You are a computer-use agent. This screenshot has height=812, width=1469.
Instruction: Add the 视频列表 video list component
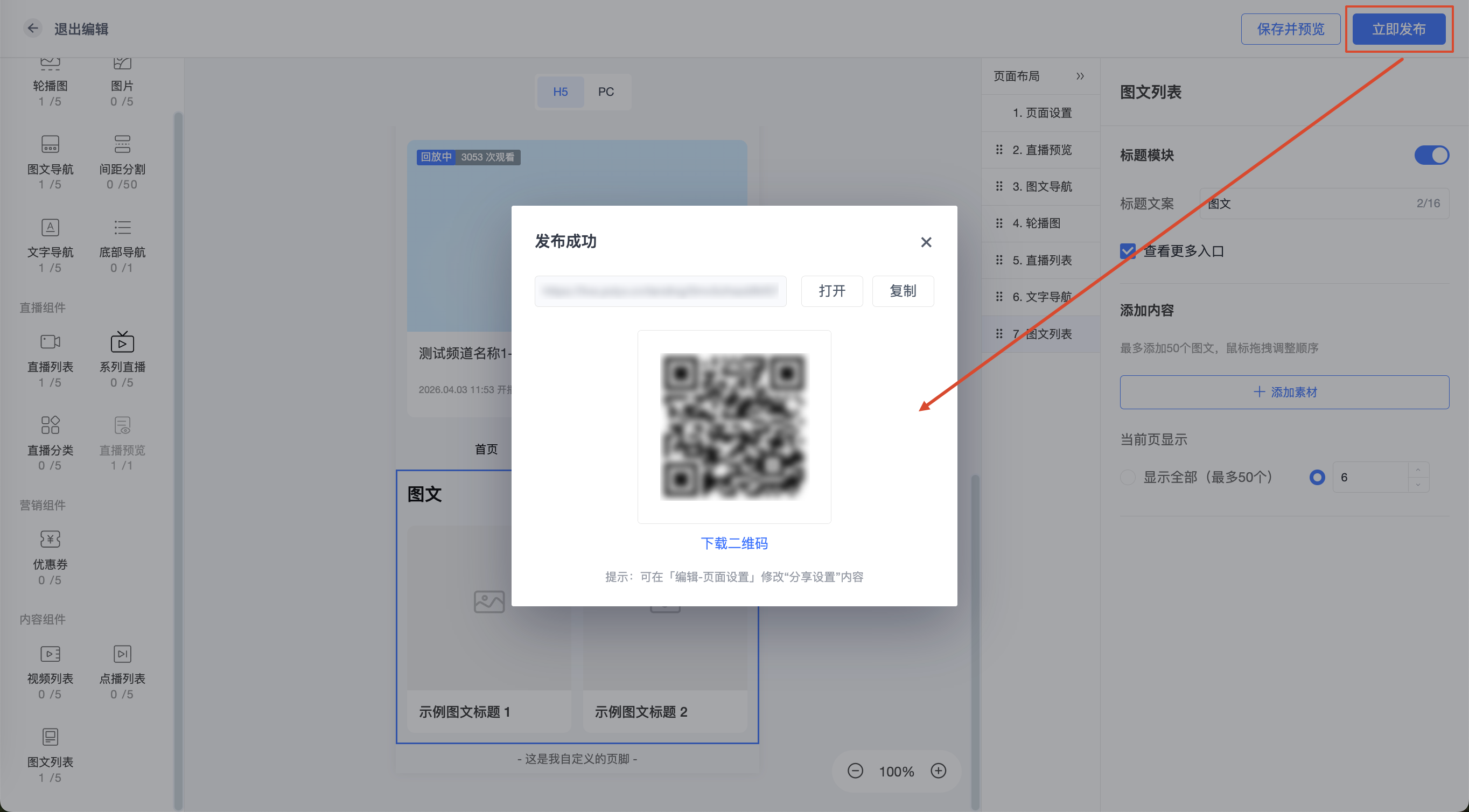tap(50, 671)
